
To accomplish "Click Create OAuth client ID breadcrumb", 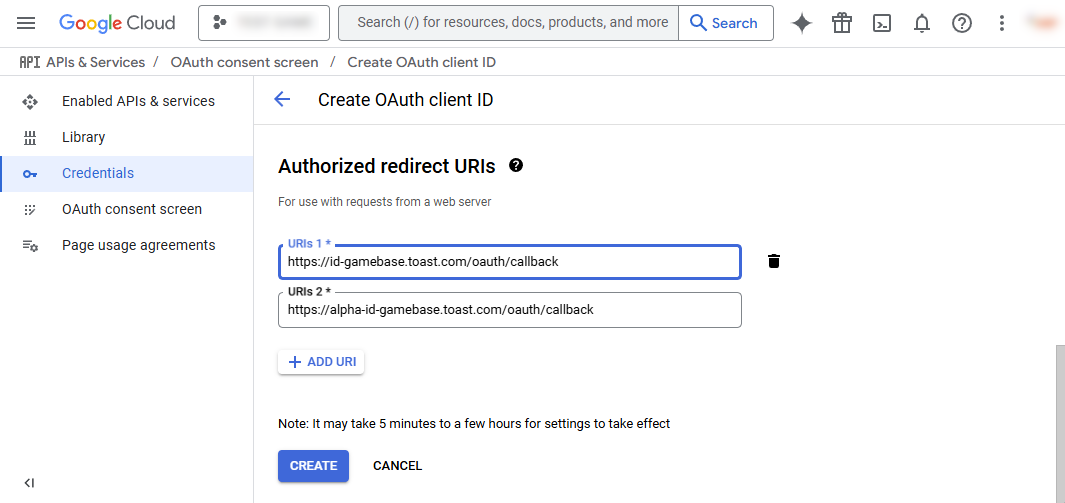I will tap(422, 62).
